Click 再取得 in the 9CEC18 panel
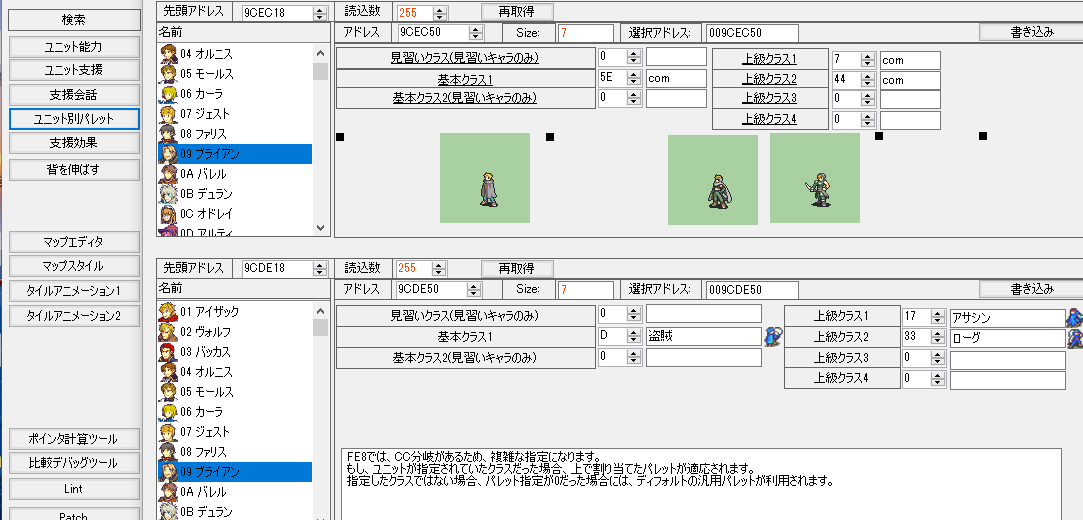Screen dimensions: 1083x520 tap(517, 12)
